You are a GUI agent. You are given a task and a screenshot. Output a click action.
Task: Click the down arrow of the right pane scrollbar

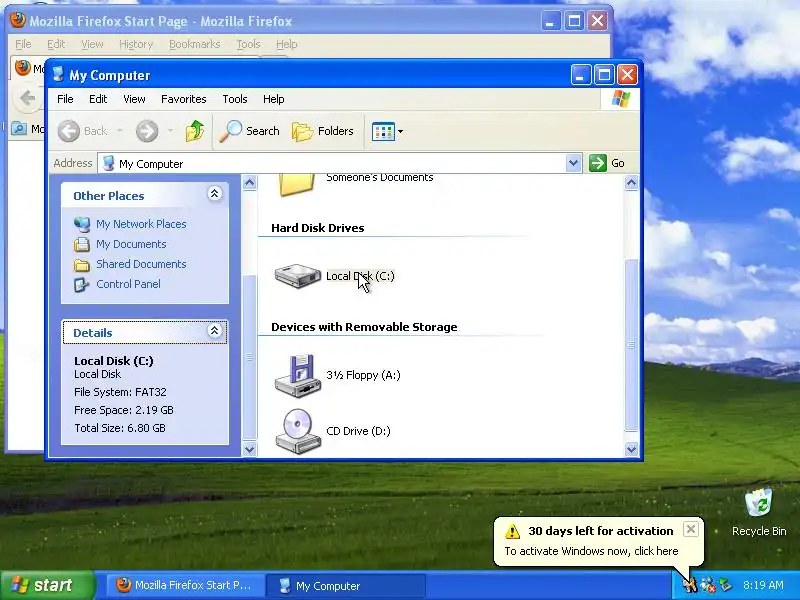click(631, 449)
